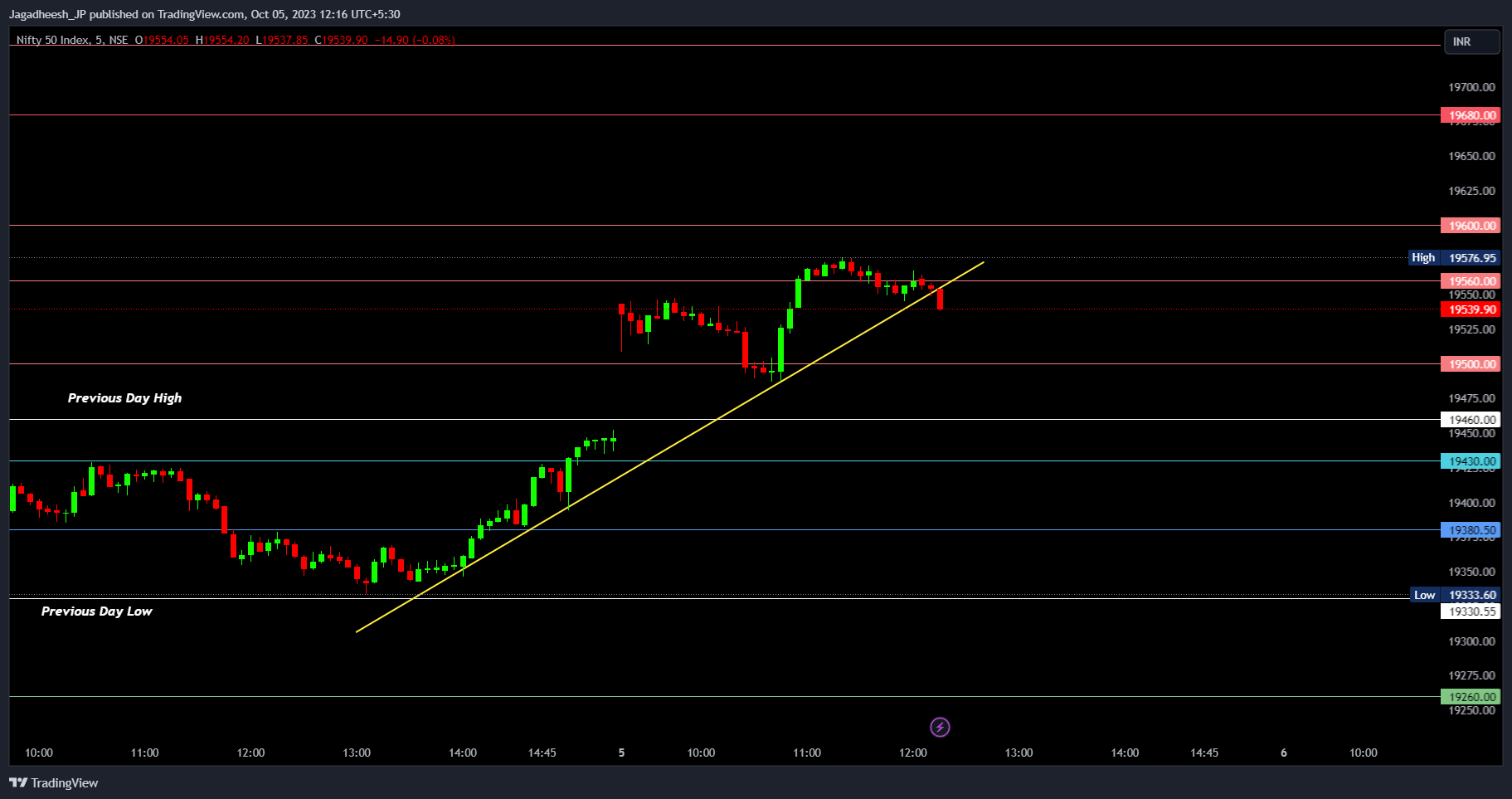
Task: Click the 19525.00 price axis value
Action: point(1471,329)
